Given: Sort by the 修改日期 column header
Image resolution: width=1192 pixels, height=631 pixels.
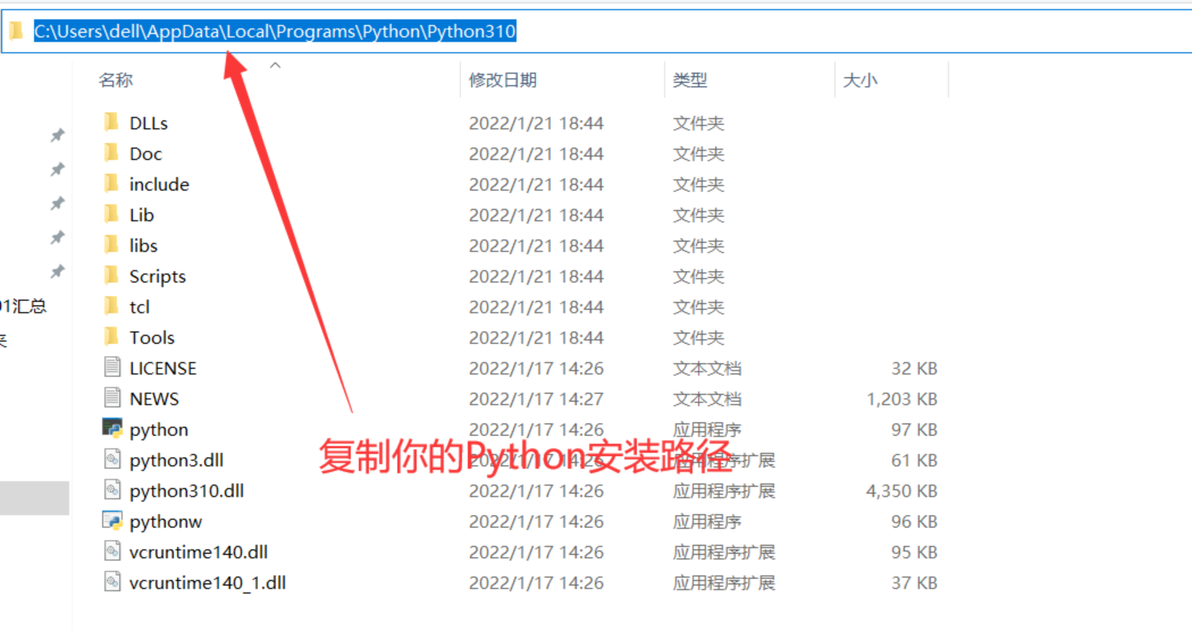Looking at the screenshot, I should click(502, 80).
